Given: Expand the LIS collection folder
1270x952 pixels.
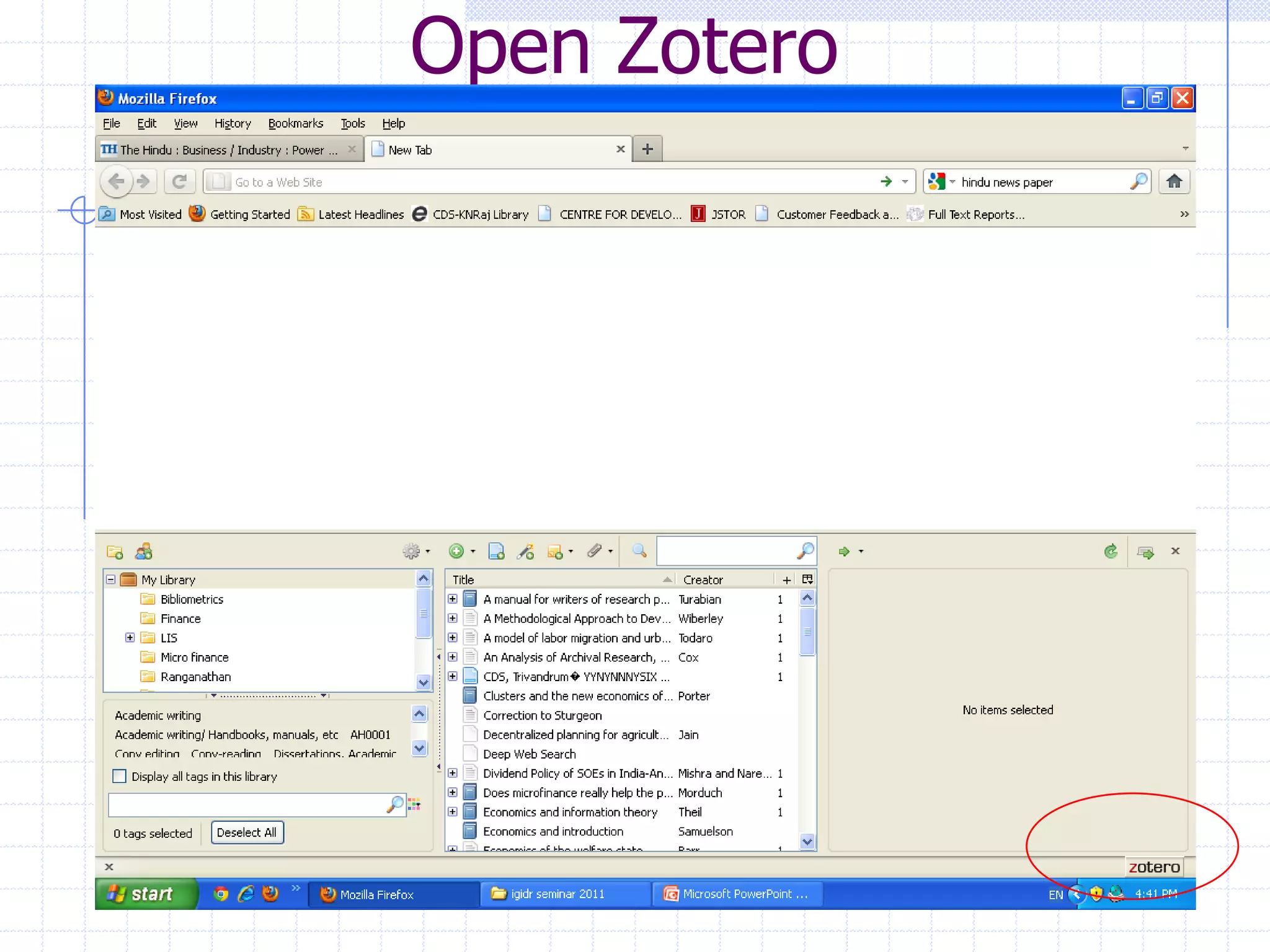Looking at the screenshot, I should [x=130, y=638].
